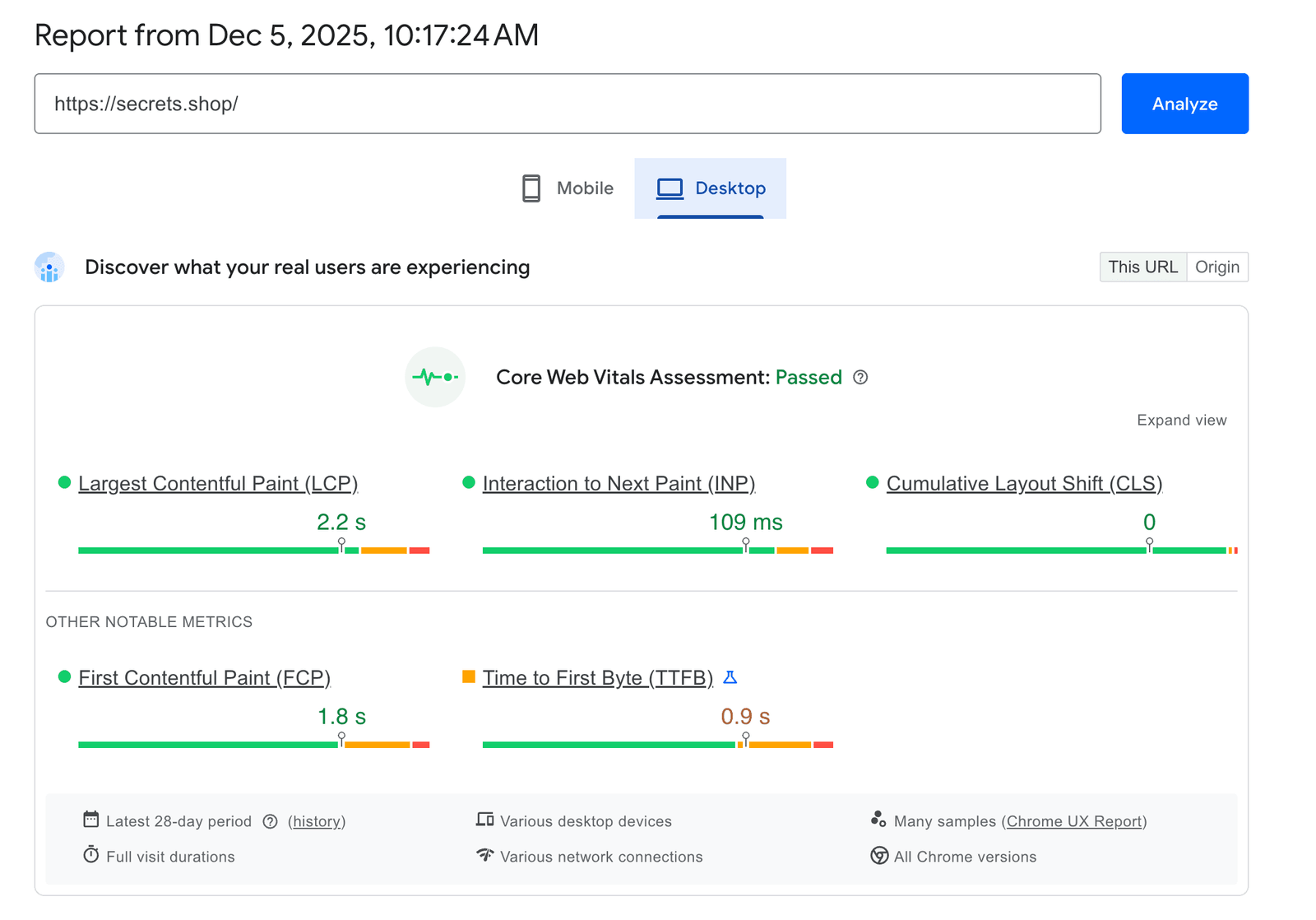The image size is (1316, 920).
Task: Switch to This URL data view
Action: tap(1142, 267)
